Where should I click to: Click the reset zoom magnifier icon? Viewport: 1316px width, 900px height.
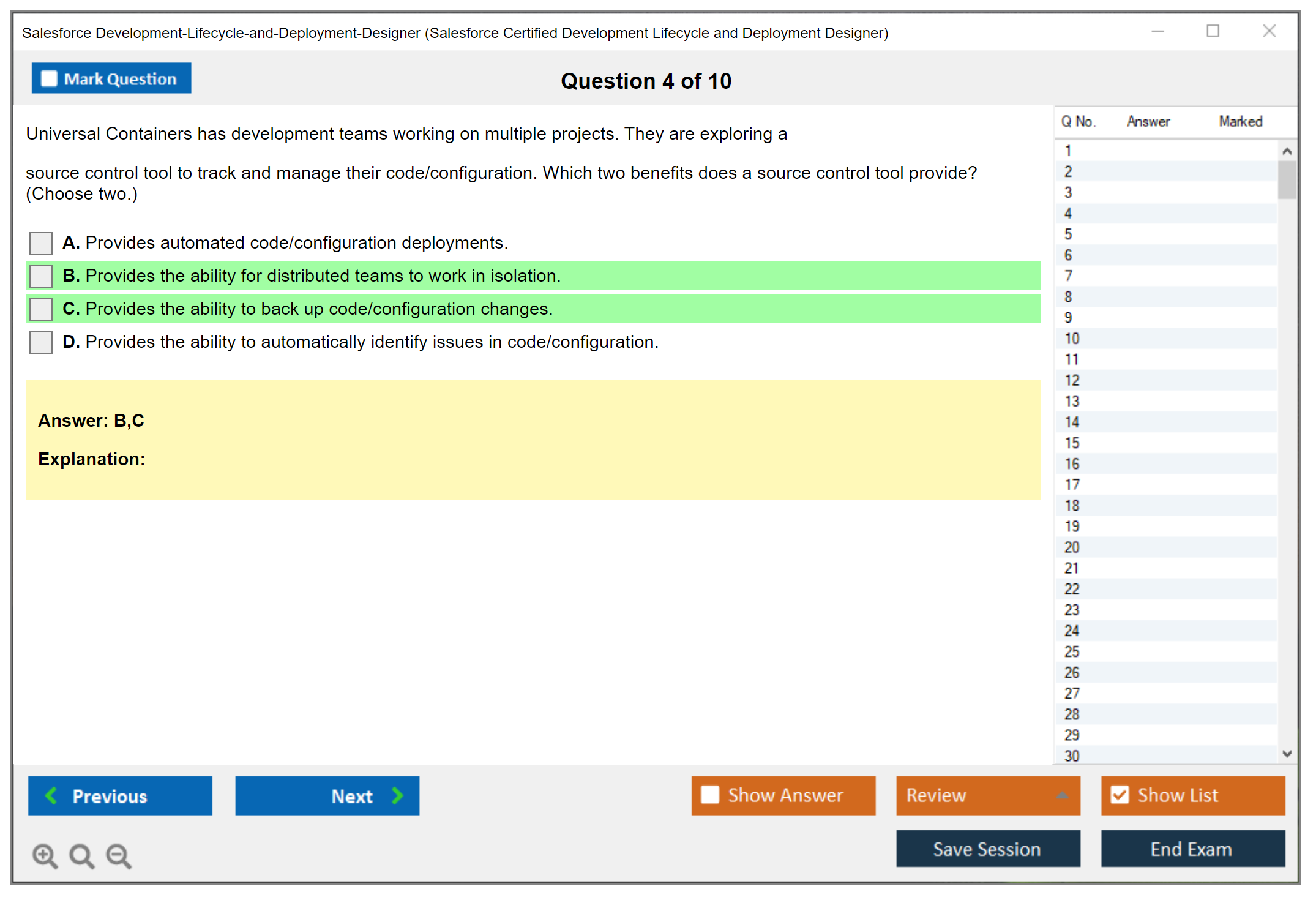81,855
